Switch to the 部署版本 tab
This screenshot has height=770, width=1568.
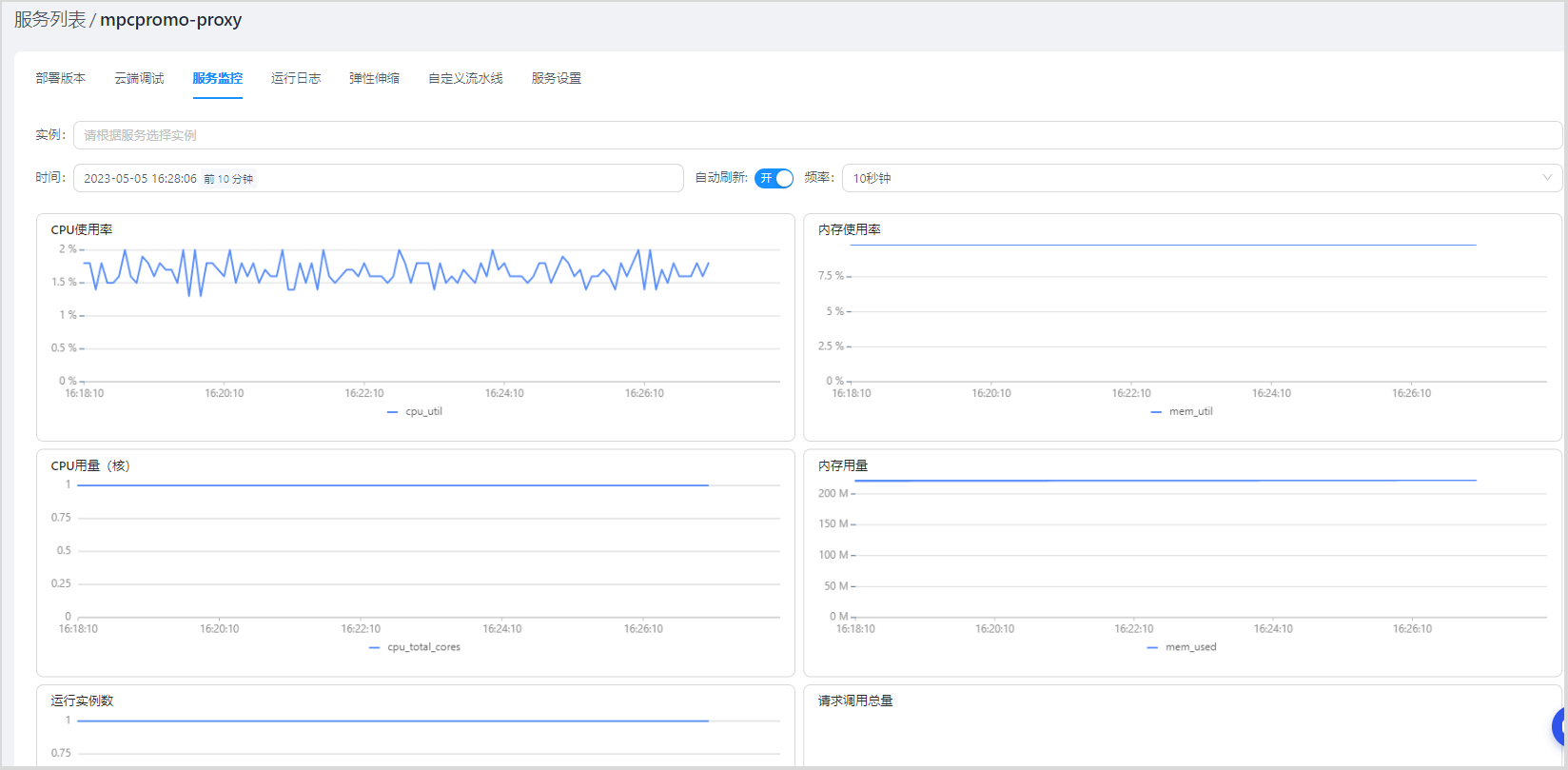(61, 78)
